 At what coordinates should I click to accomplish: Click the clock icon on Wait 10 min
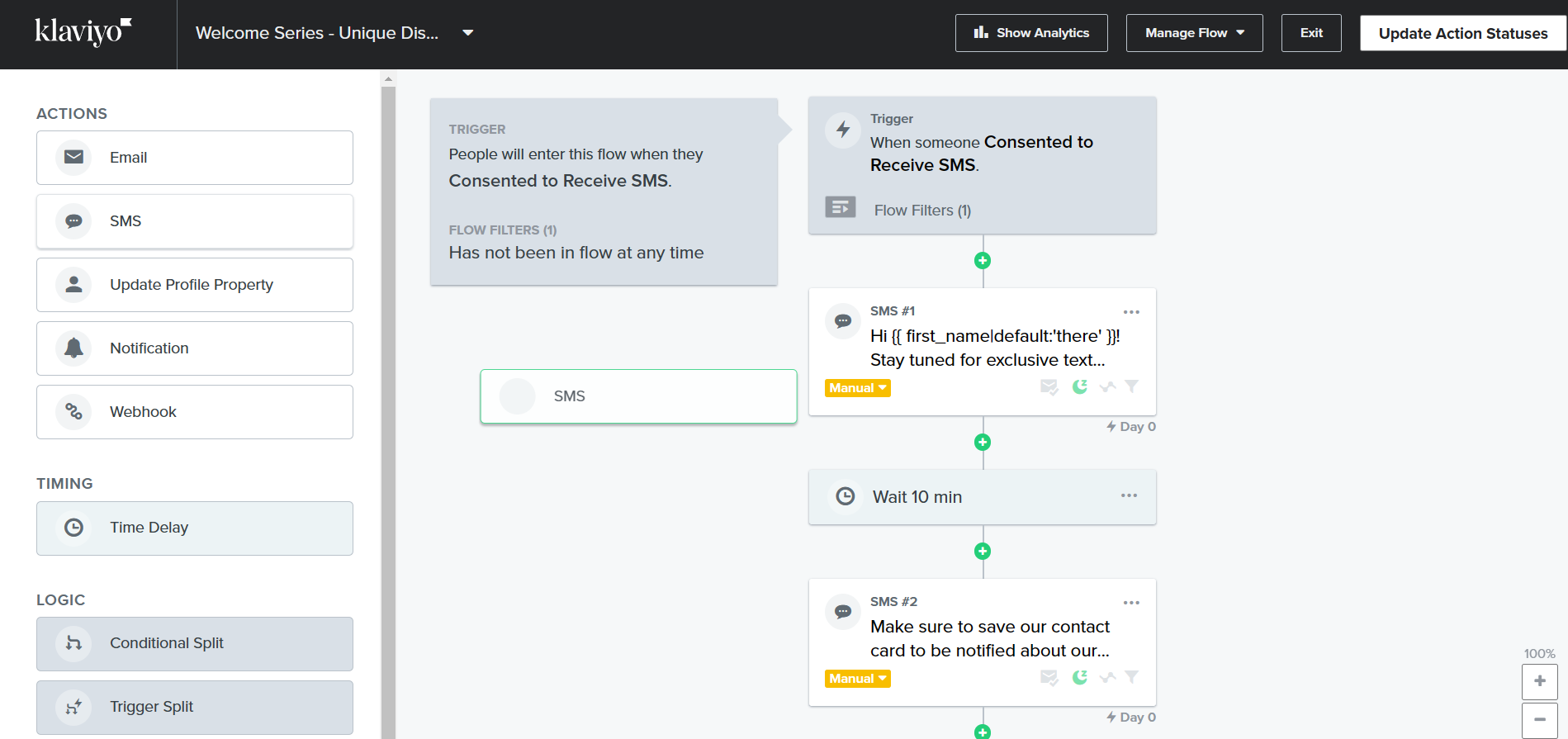point(846,496)
